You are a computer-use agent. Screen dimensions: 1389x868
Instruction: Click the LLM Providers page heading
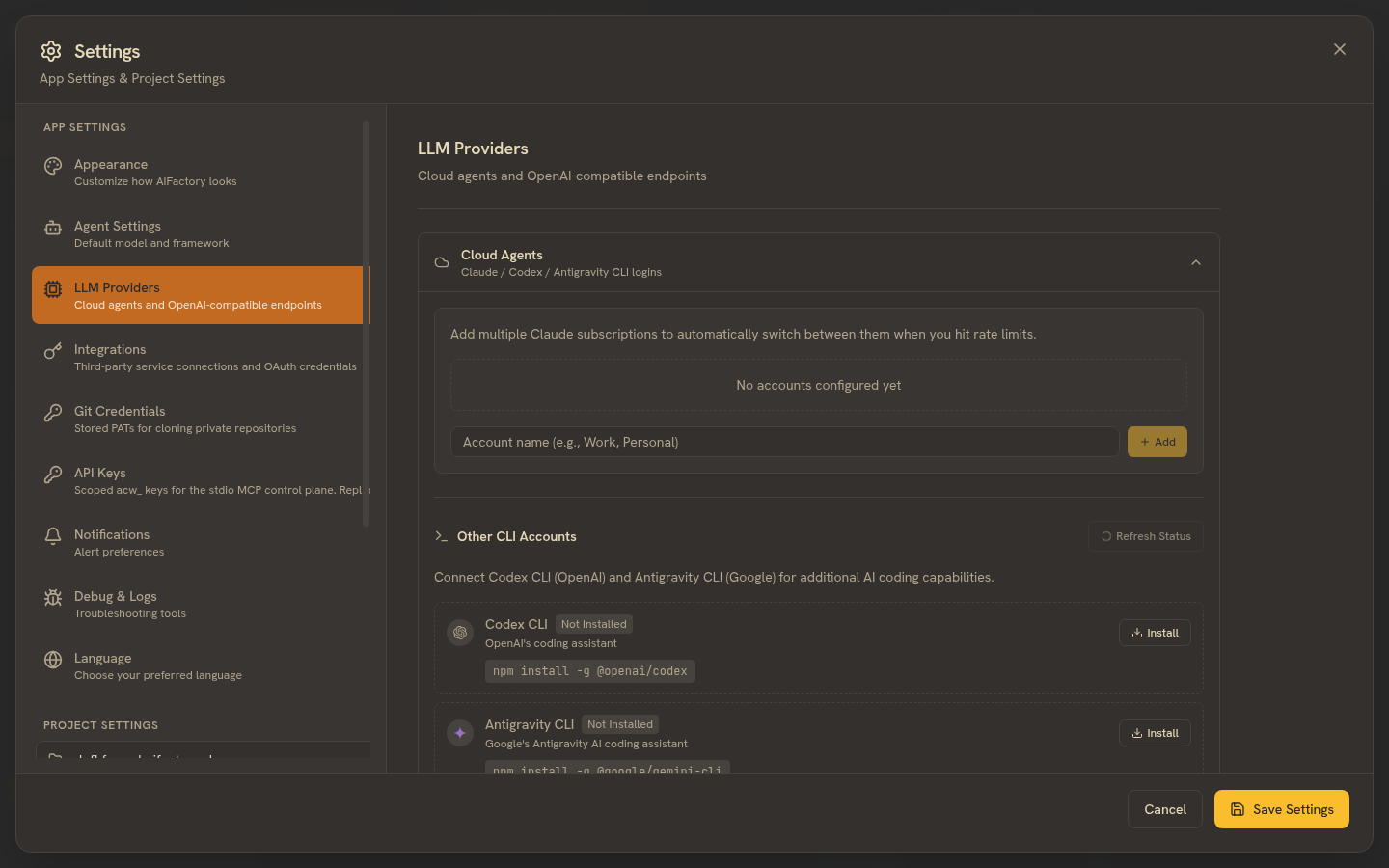click(473, 149)
